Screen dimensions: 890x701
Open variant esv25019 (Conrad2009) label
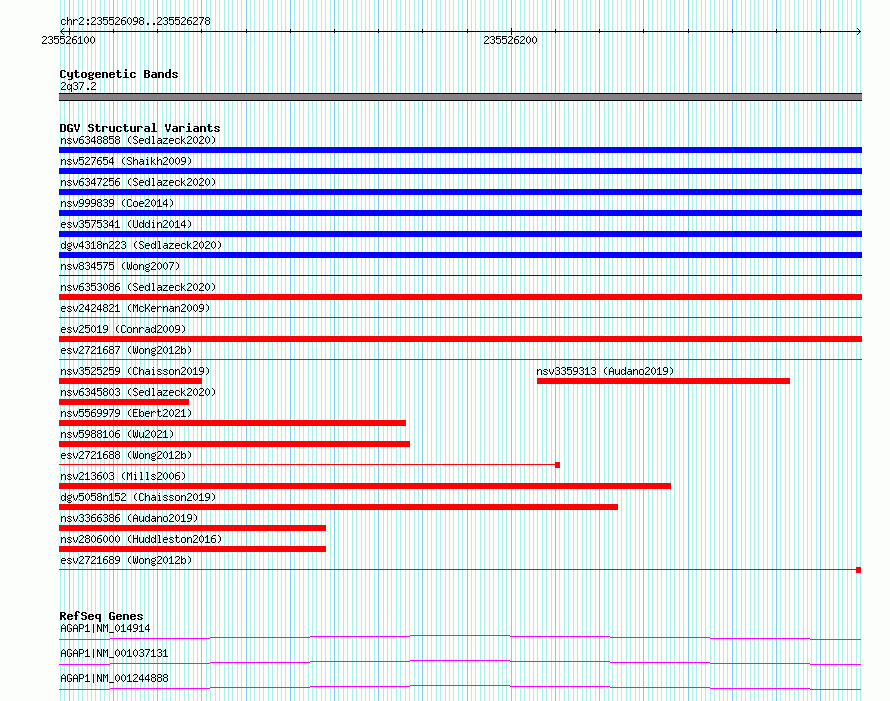pyautogui.click(x=123, y=329)
